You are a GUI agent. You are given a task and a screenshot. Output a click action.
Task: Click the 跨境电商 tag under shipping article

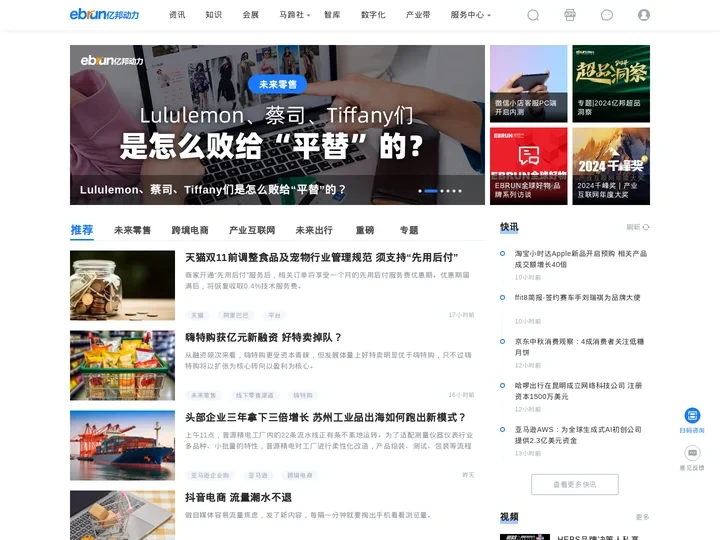pyautogui.click(x=300, y=475)
